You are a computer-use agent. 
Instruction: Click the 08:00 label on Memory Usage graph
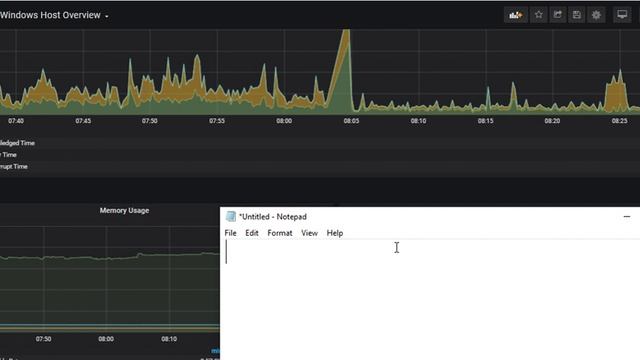click(106, 339)
